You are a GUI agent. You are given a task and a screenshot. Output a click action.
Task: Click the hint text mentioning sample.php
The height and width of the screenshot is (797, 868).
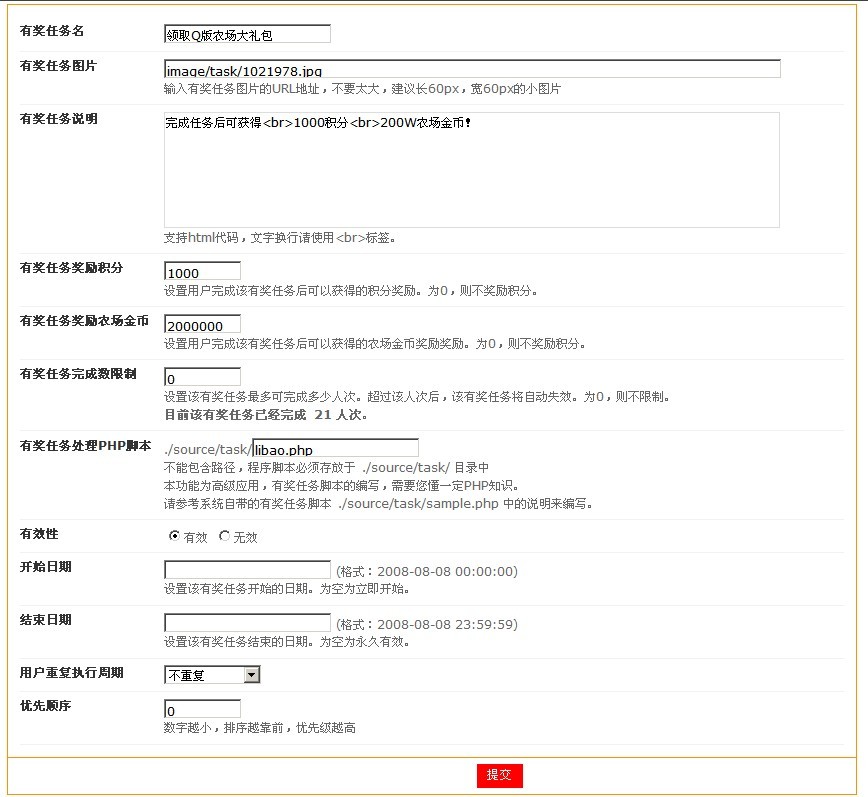[378, 504]
